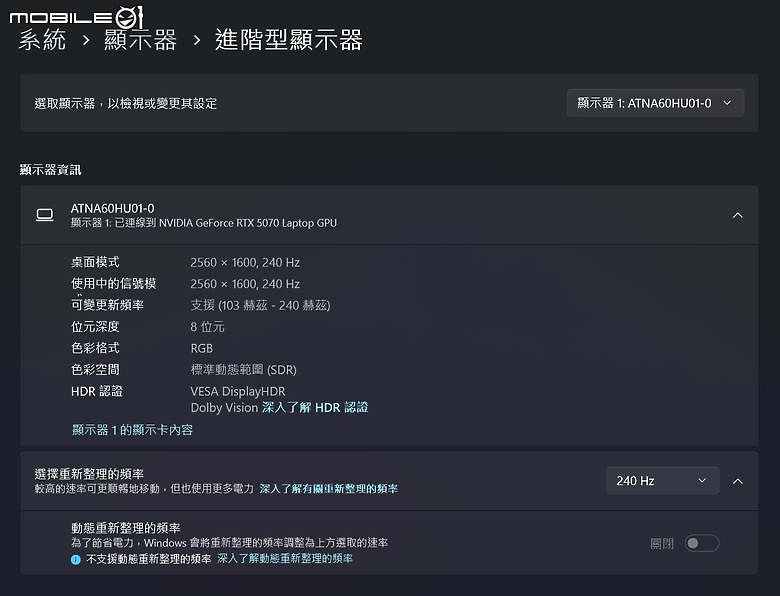Collapse the ATNA60HU01-0 display info section
This screenshot has height=596, width=780.
click(x=738, y=215)
